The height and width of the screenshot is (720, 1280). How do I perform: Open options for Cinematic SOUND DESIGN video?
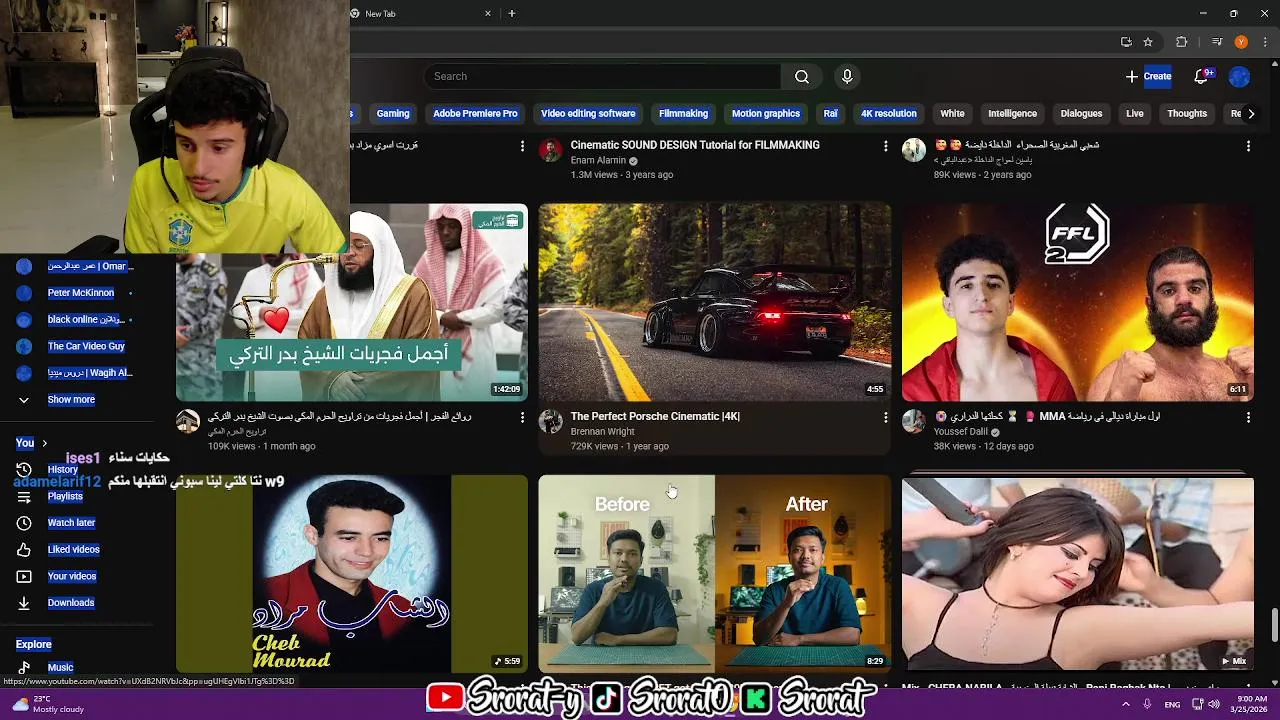pyautogui.click(x=885, y=146)
